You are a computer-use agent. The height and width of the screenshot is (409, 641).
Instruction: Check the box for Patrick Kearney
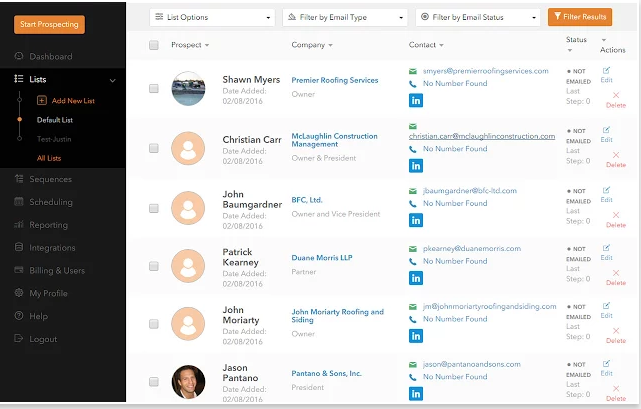point(154,266)
